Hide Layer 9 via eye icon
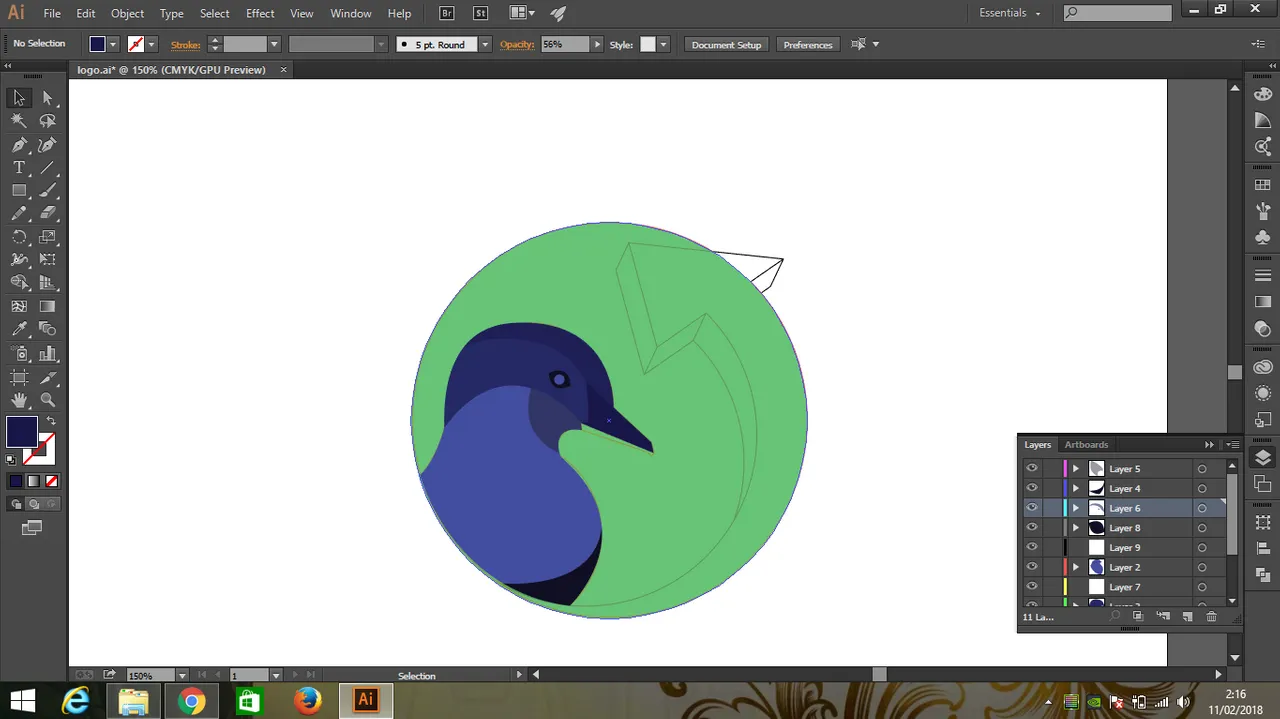The height and width of the screenshot is (719, 1280). [x=1032, y=547]
